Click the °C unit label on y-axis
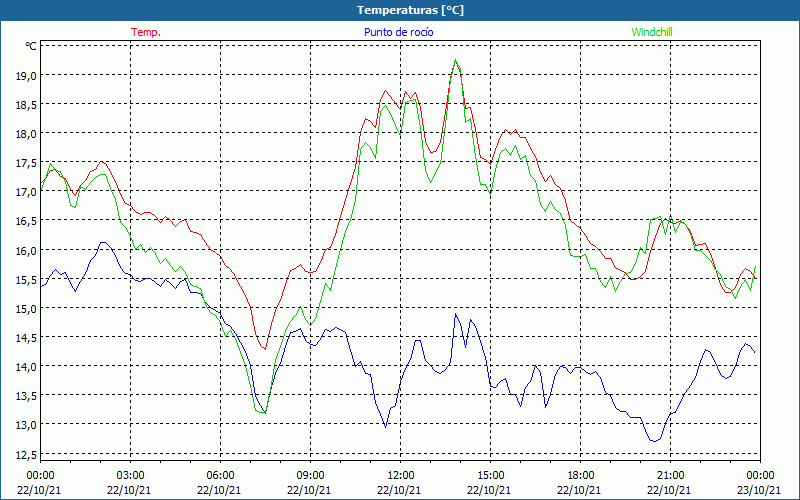Screen dimensions: 800x500 31,46
